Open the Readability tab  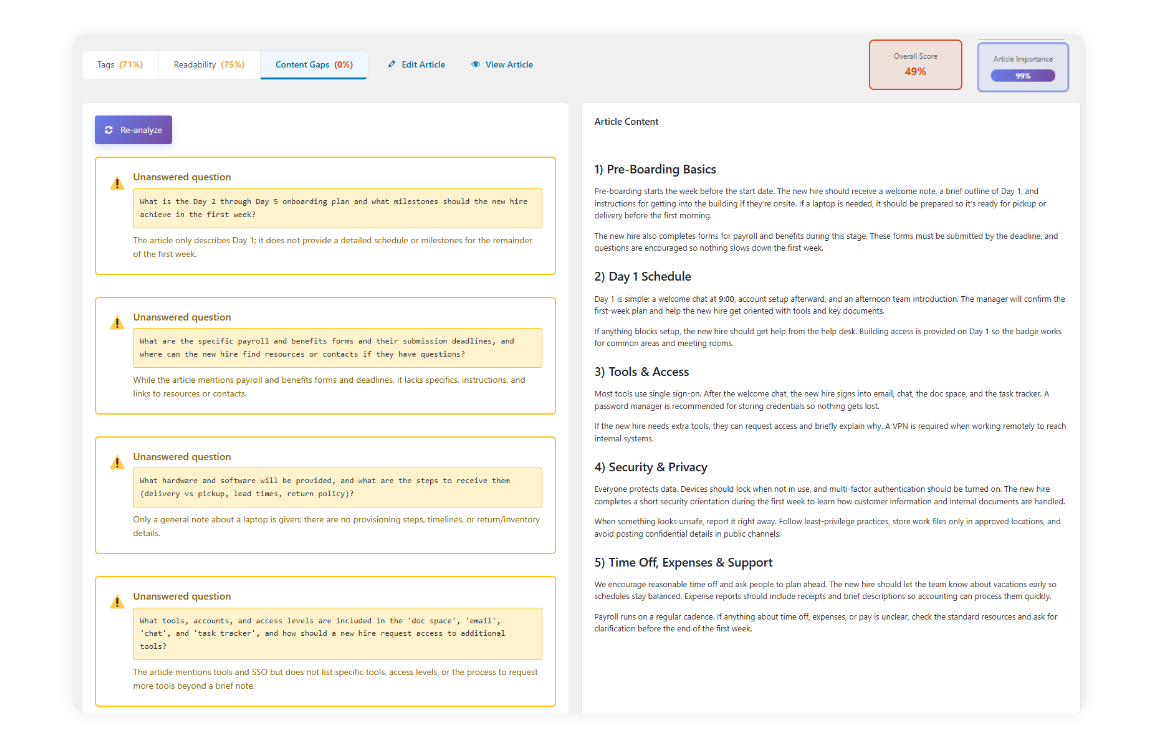pyautogui.click(x=208, y=65)
